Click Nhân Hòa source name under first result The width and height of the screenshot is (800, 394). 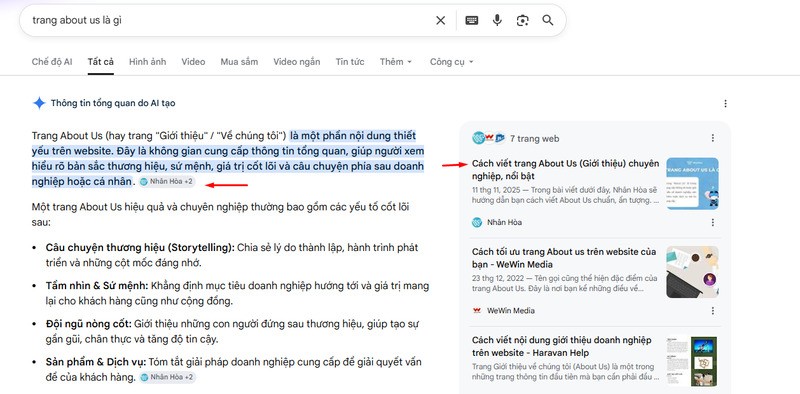coord(504,223)
